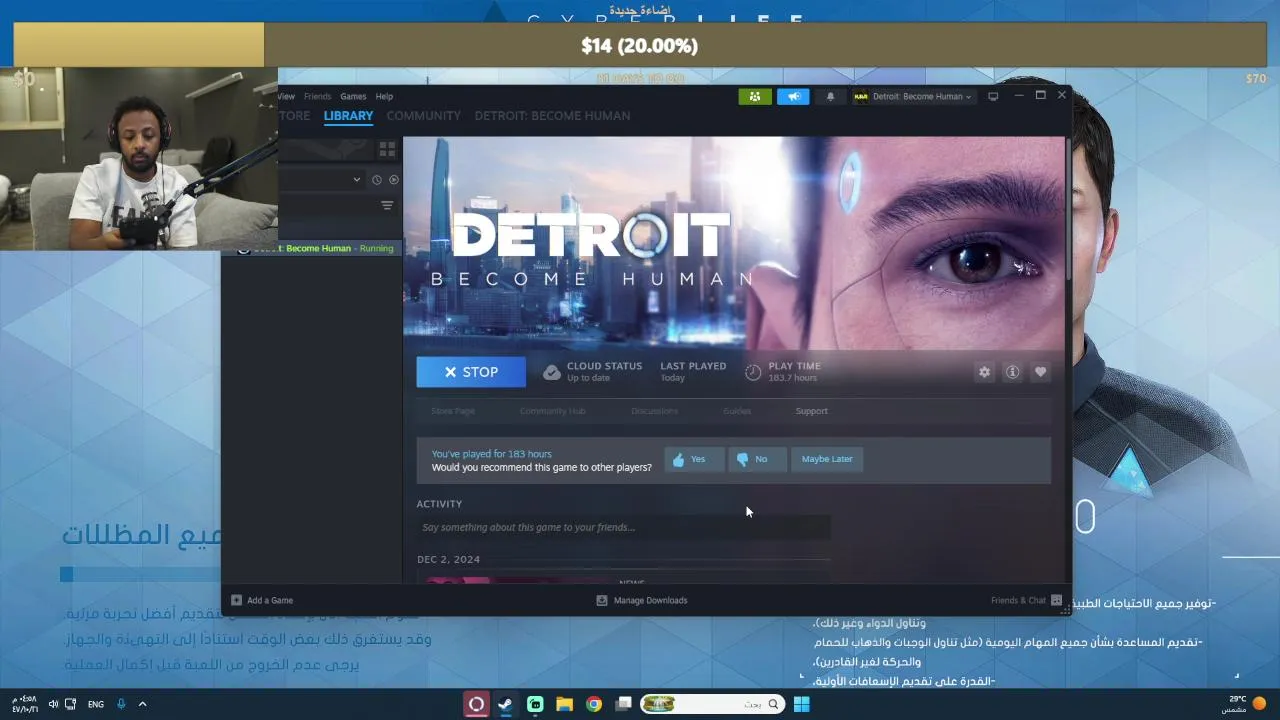1280x720 pixels.
Task: Choose No thumbs-down for recommendation
Action: click(757, 459)
